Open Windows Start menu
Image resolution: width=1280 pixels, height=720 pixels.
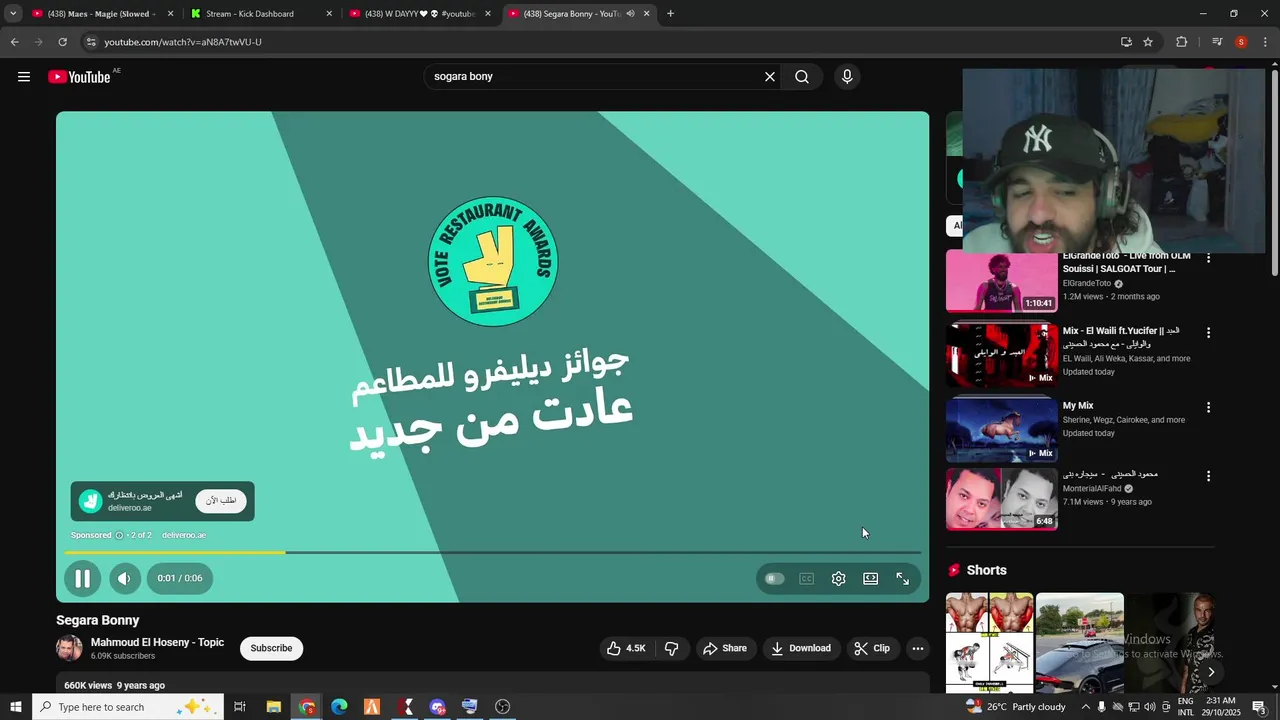pos(15,707)
